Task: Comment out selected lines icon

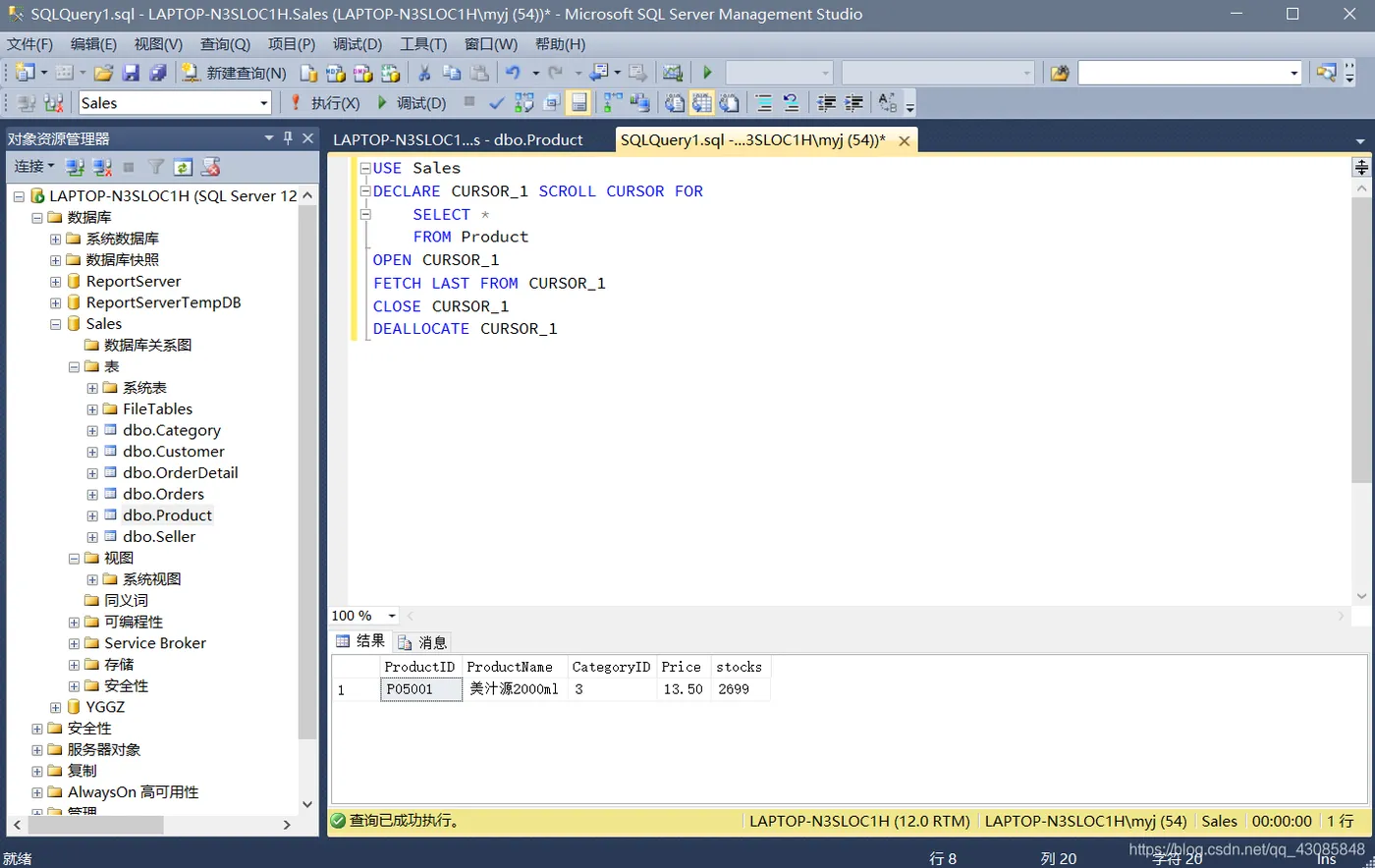Action: [763, 102]
